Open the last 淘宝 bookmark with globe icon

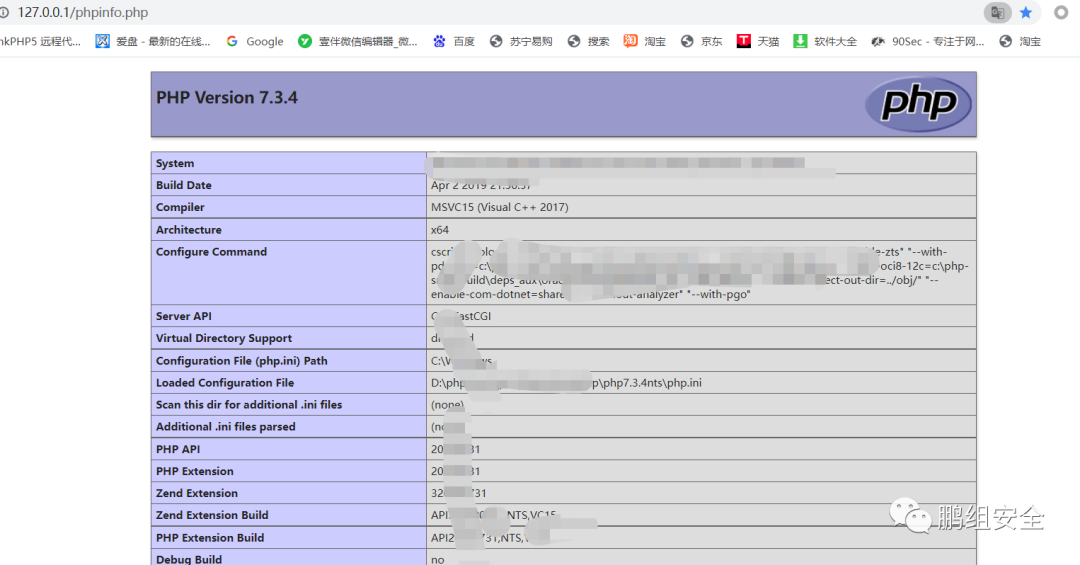click(1020, 41)
